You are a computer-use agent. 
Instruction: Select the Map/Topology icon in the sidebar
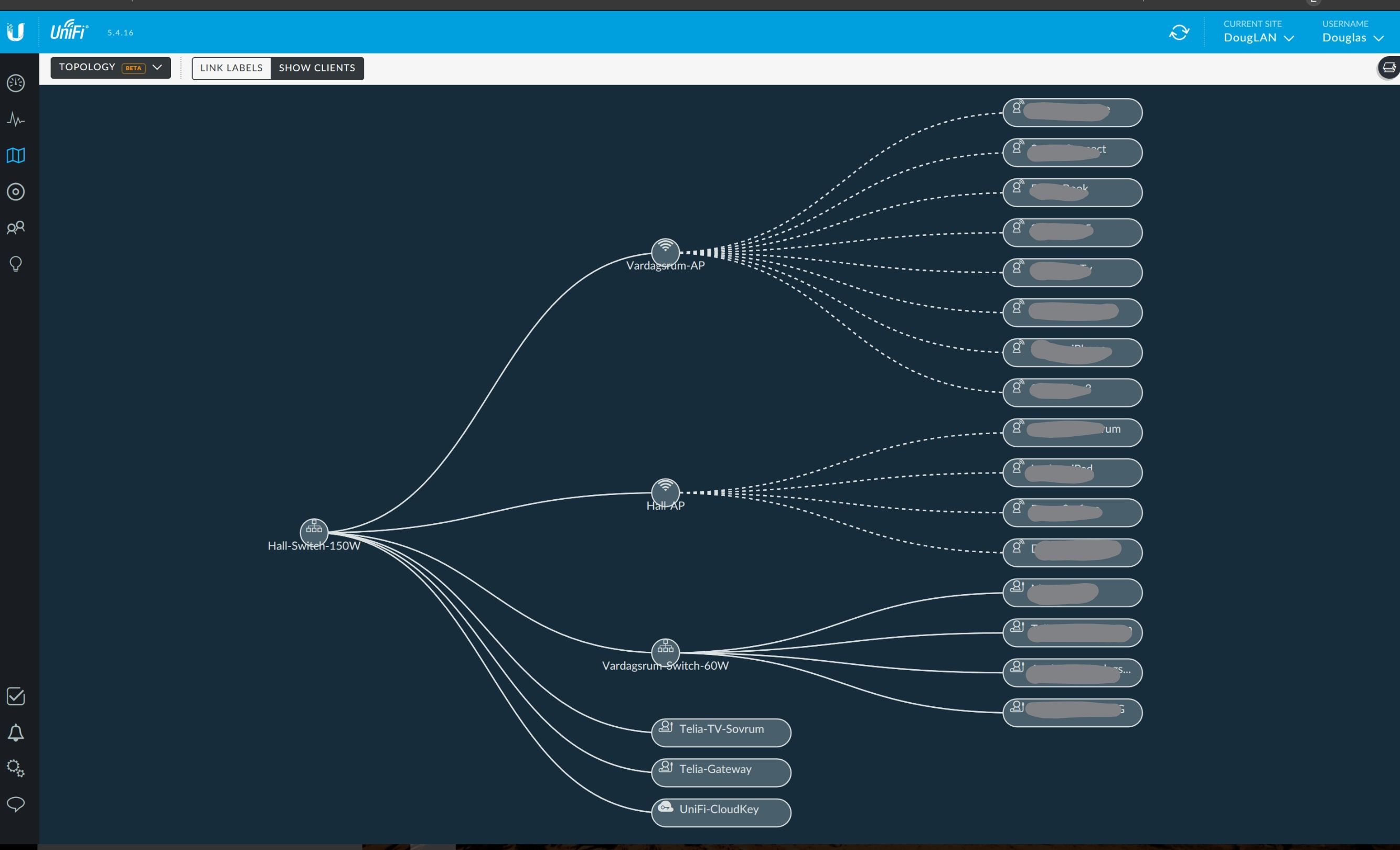15,156
